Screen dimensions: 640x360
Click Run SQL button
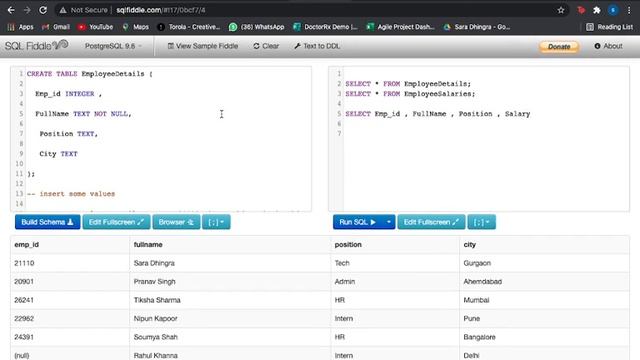tap(358, 222)
